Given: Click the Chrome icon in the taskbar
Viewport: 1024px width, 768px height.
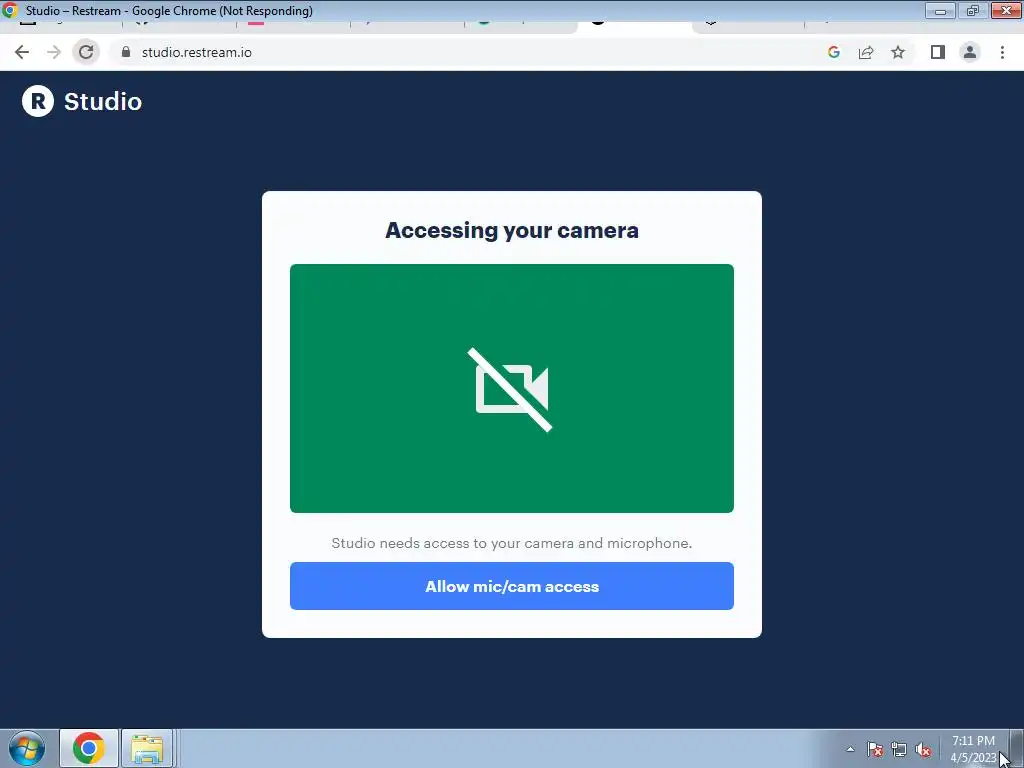Looking at the screenshot, I should pyautogui.click(x=89, y=748).
